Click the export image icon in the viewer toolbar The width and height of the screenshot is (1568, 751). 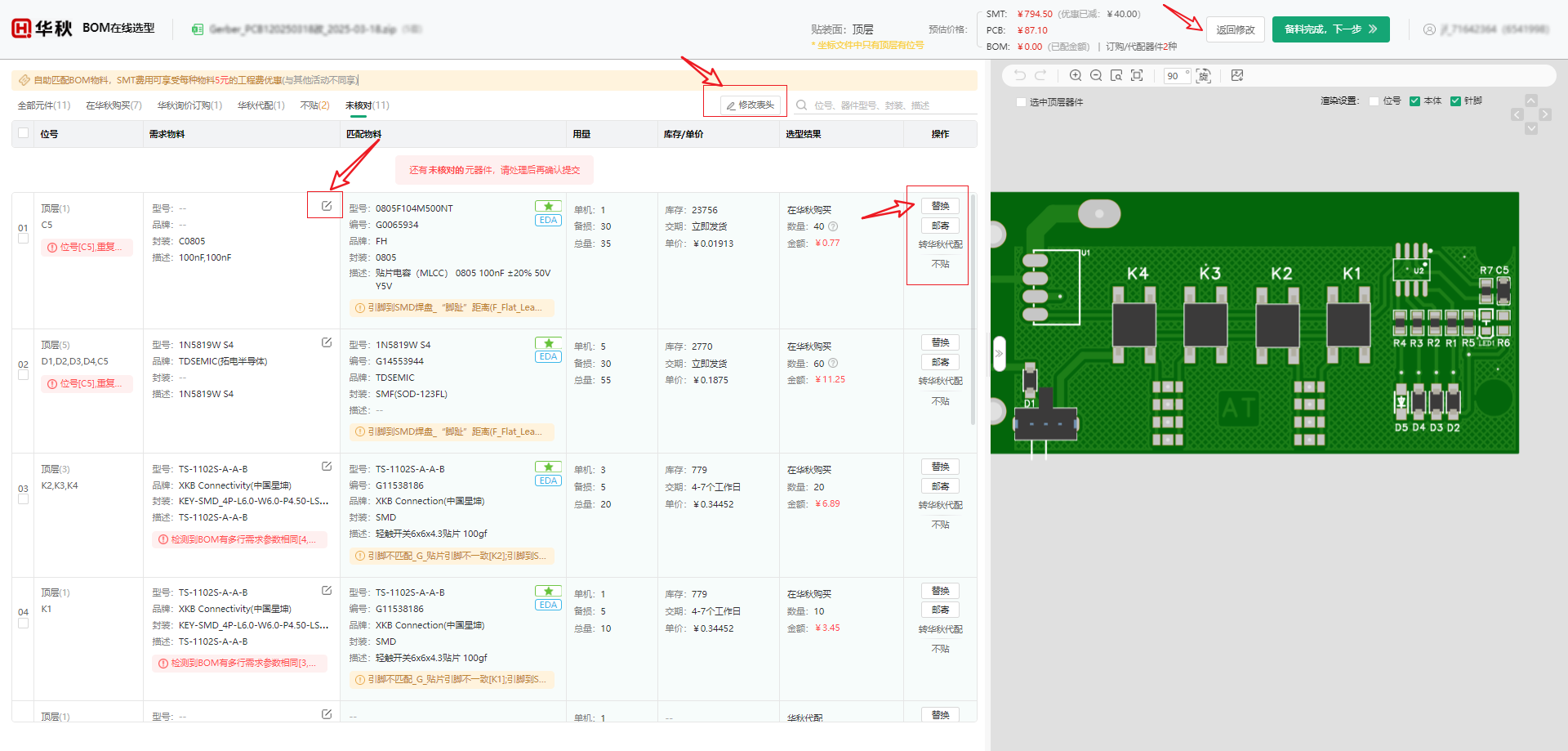pos(1237,75)
